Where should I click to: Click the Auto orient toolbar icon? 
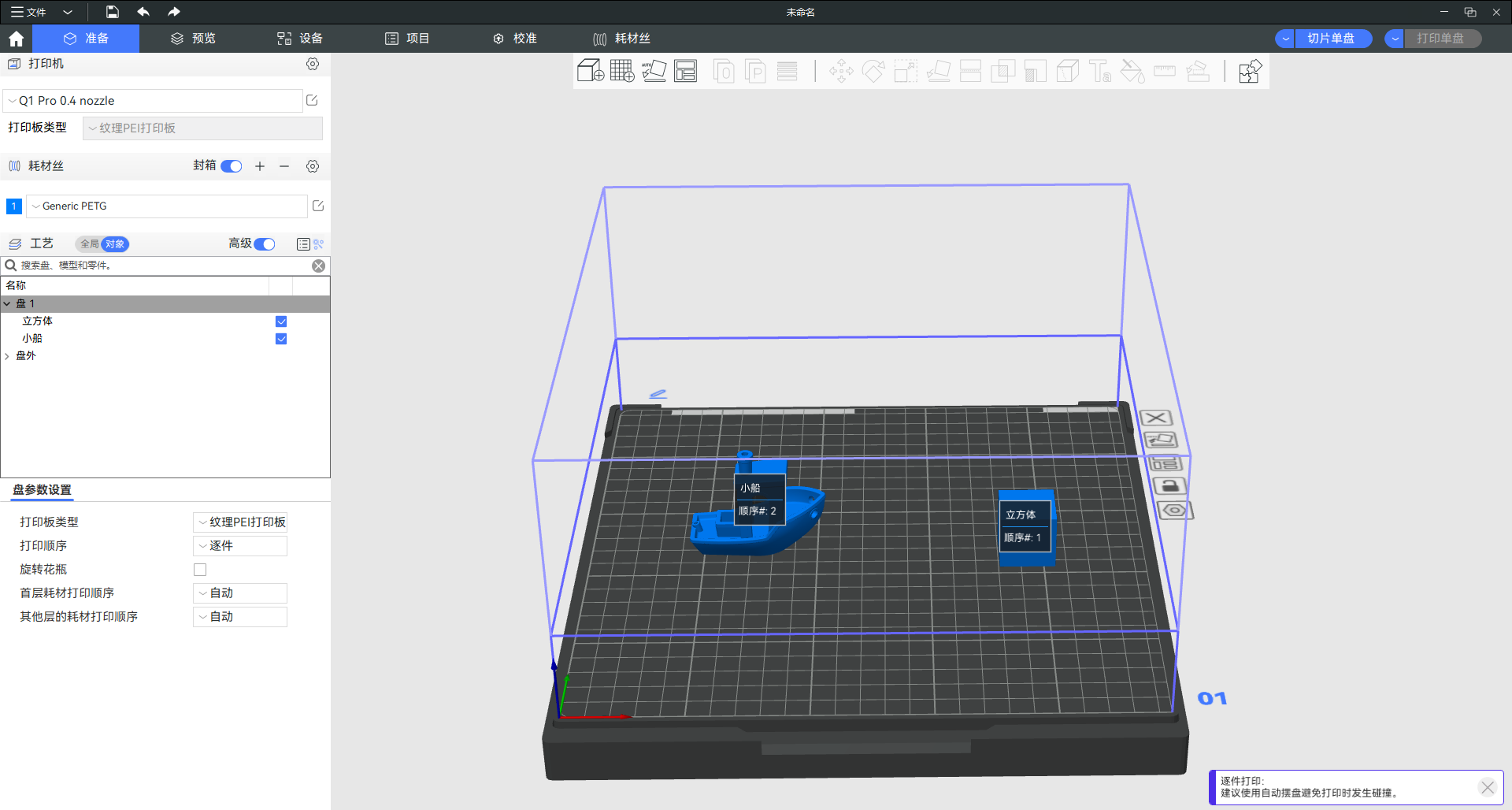654,71
